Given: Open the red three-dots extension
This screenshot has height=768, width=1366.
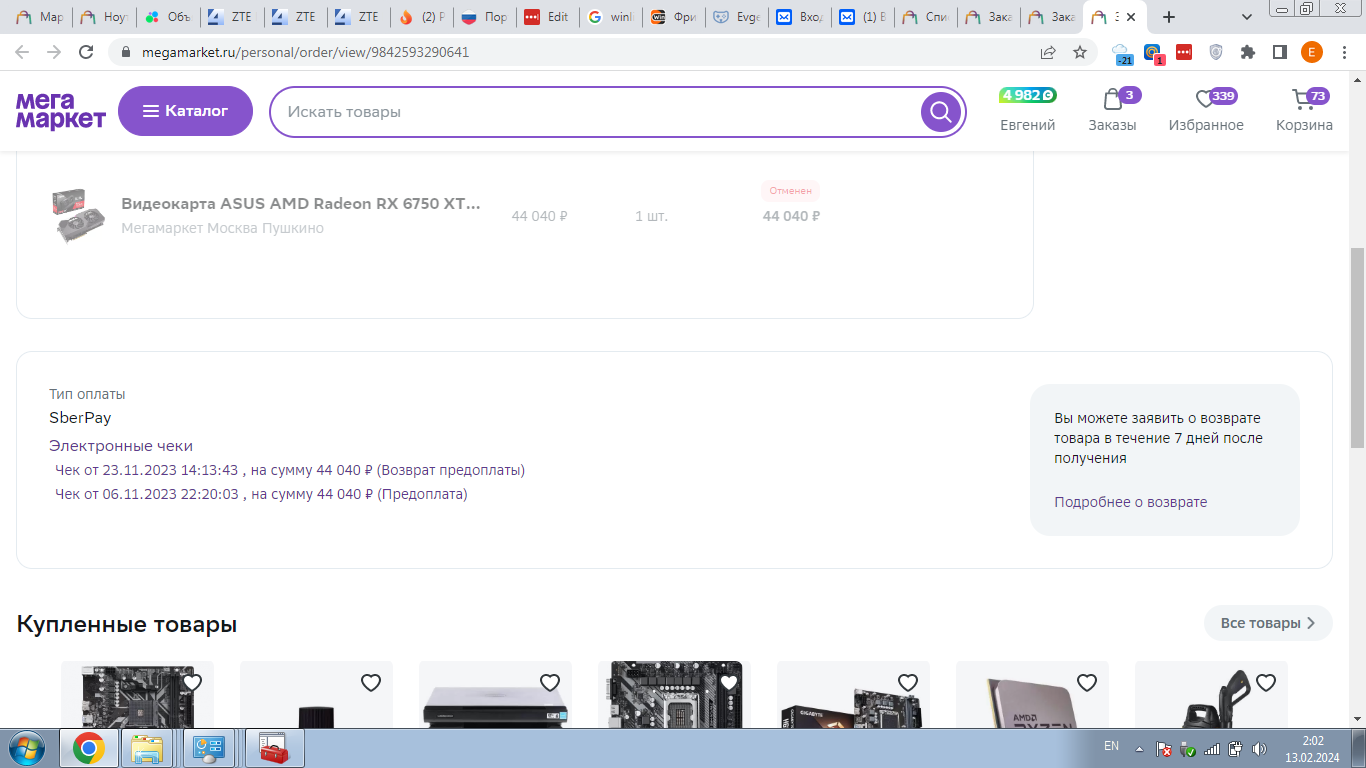Looking at the screenshot, I should point(1184,52).
